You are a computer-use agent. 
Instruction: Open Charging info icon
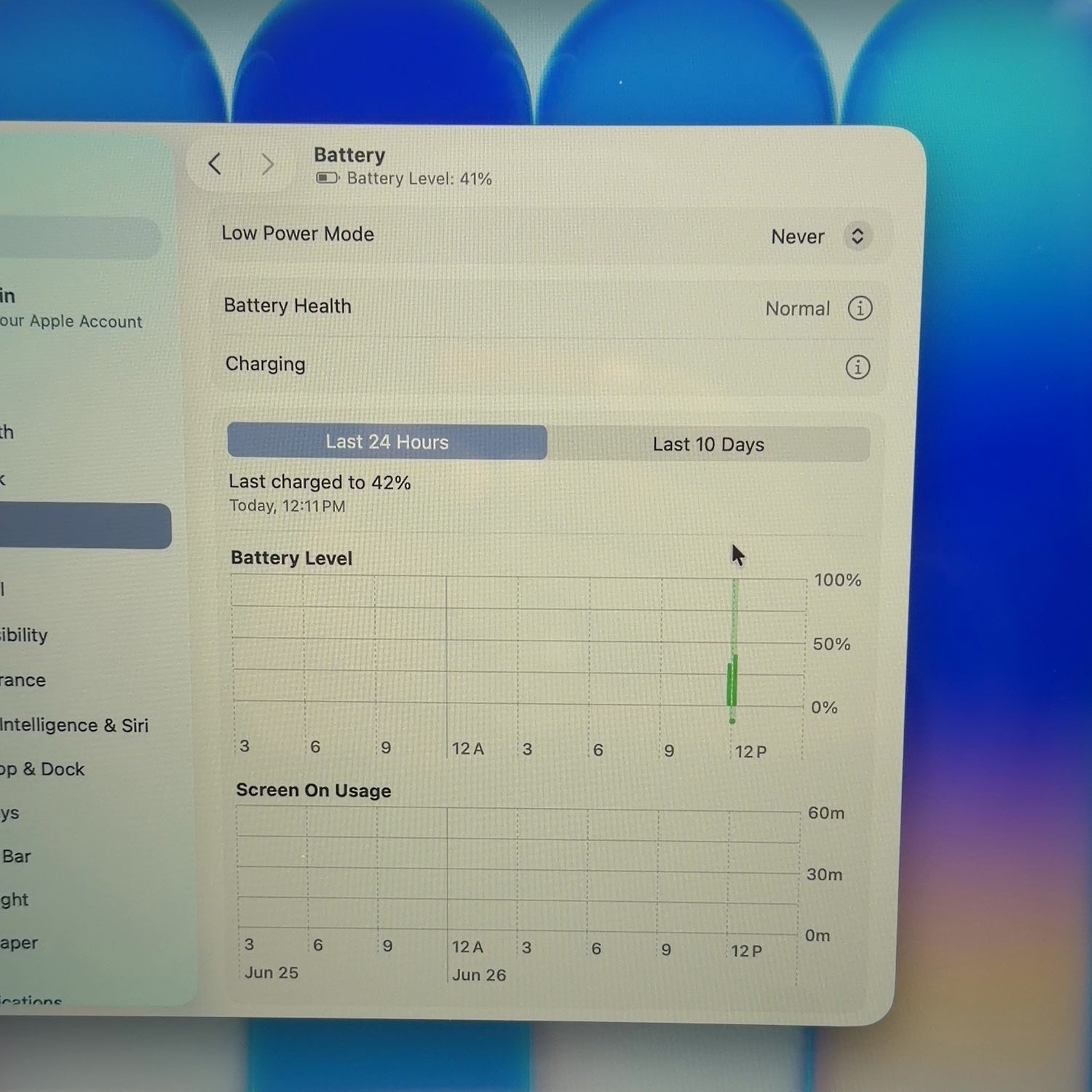(858, 367)
